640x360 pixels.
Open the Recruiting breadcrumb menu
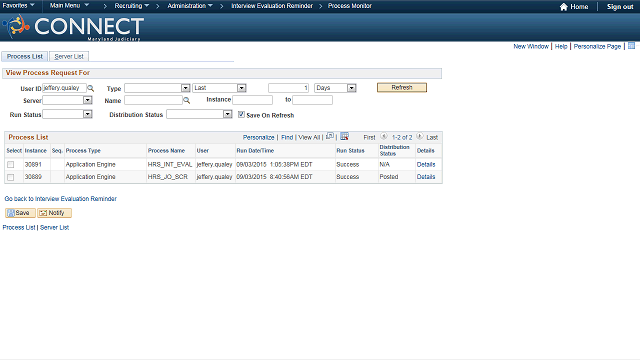point(131,6)
